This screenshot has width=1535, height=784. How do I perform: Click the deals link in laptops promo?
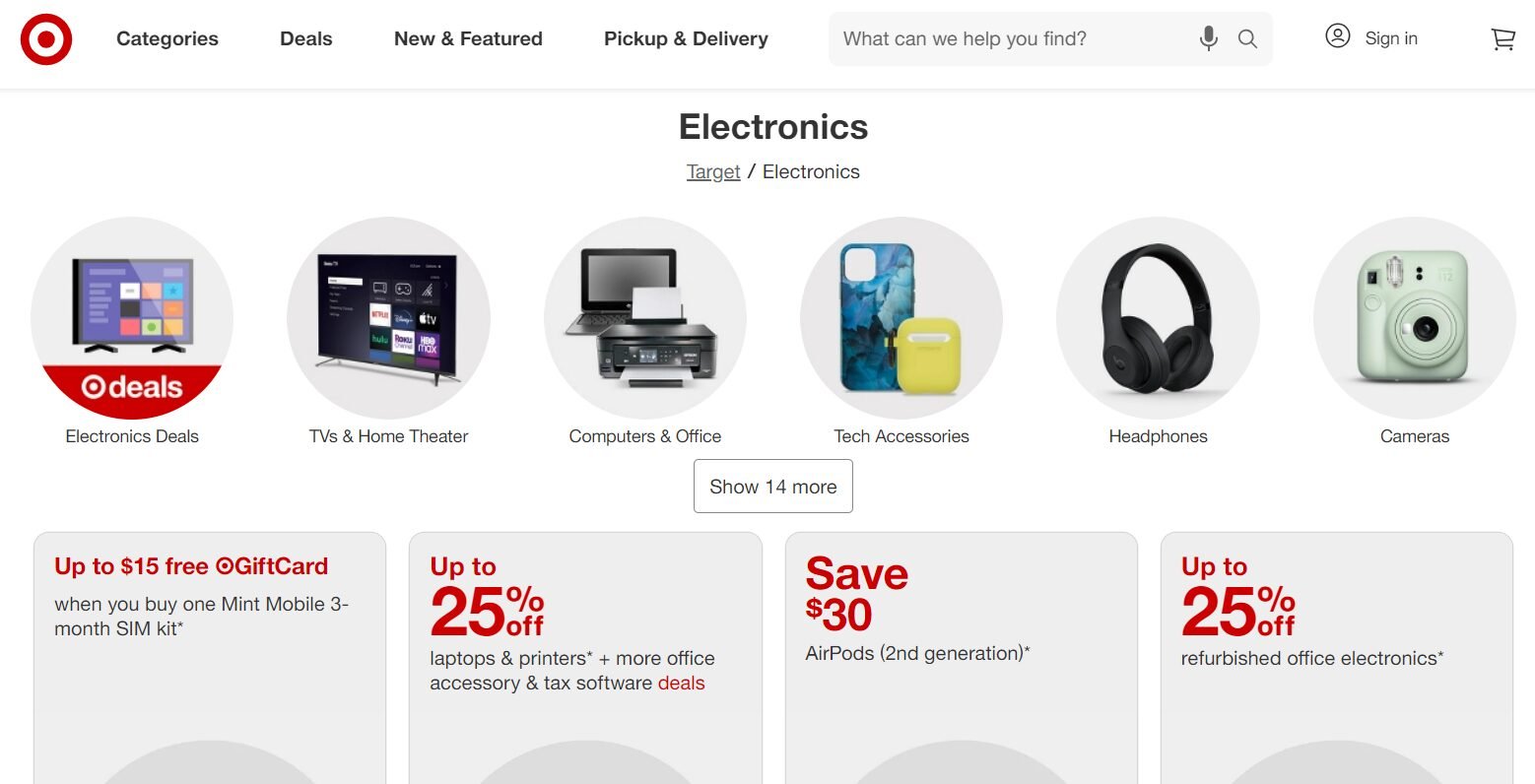coord(684,683)
